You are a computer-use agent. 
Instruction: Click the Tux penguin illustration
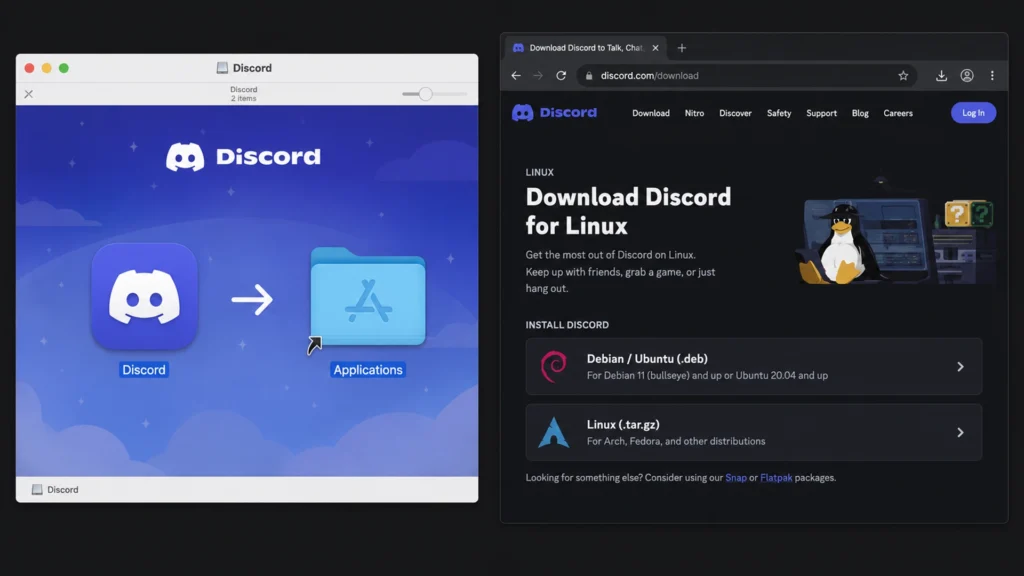click(x=841, y=244)
